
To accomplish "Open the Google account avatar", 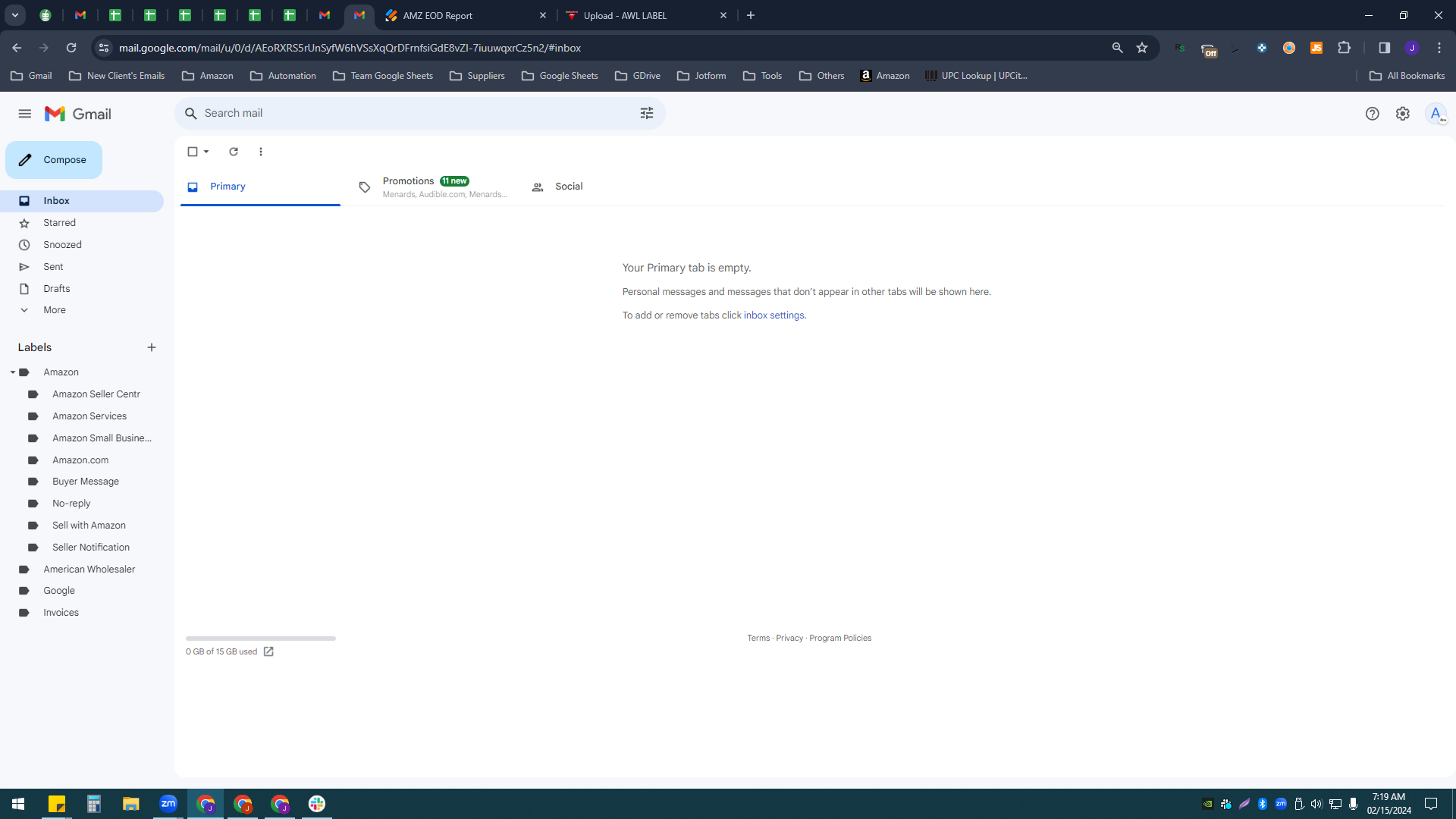I will [x=1436, y=114].
